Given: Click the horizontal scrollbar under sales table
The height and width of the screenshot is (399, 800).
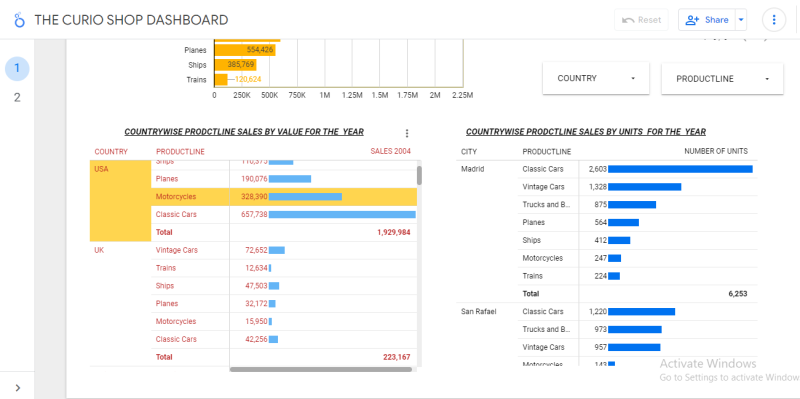Looking at the screenshot, I should 321,369.
